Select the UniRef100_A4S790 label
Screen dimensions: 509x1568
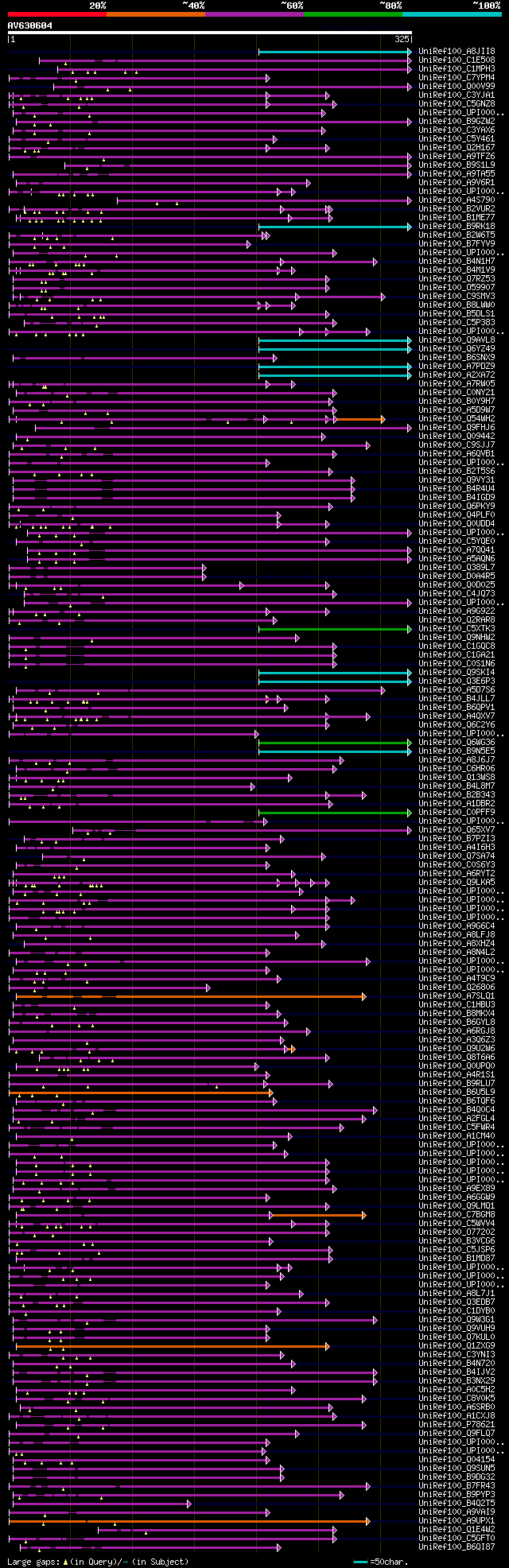pos(457,200)
